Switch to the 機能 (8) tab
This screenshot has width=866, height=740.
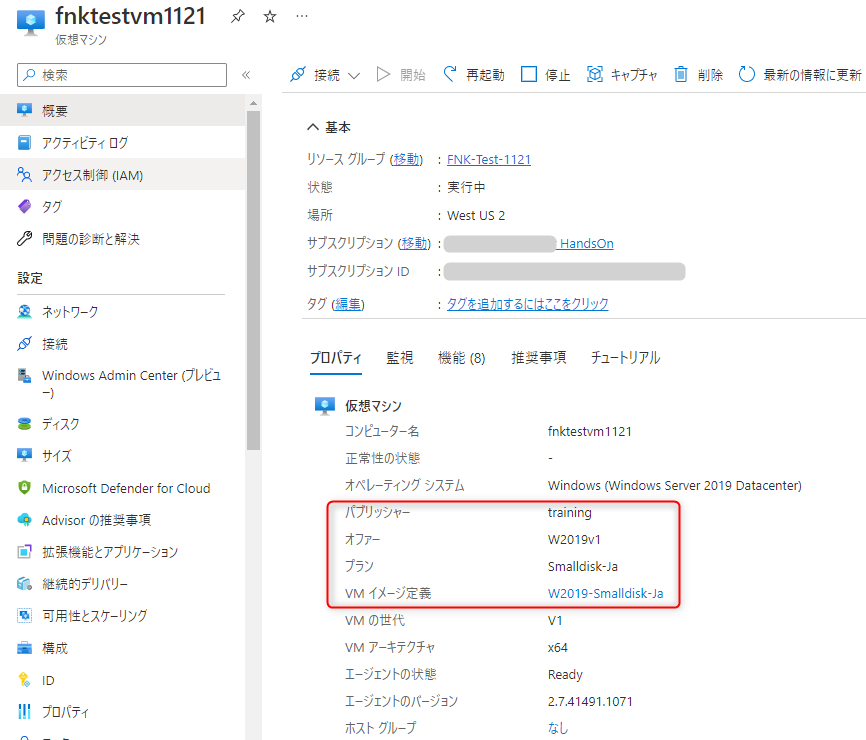pyautogui.click(x=462, y=358)
